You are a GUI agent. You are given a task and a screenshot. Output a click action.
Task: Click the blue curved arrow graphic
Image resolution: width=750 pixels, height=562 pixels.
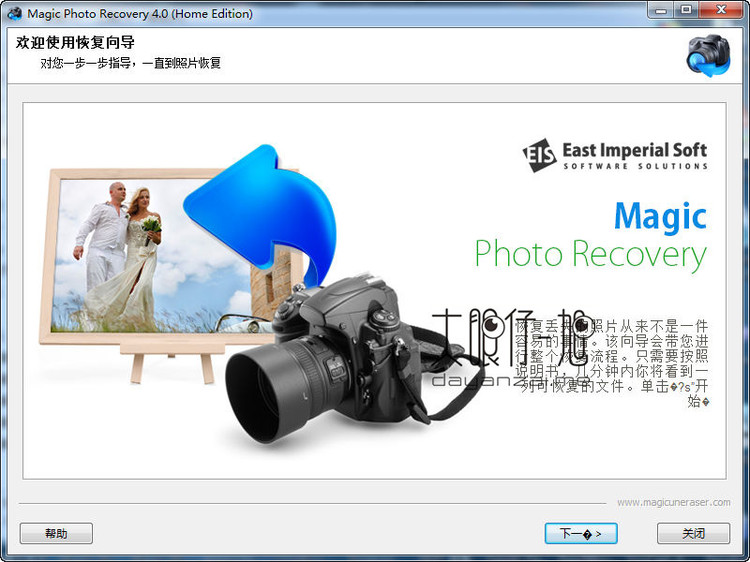[261, 213]
